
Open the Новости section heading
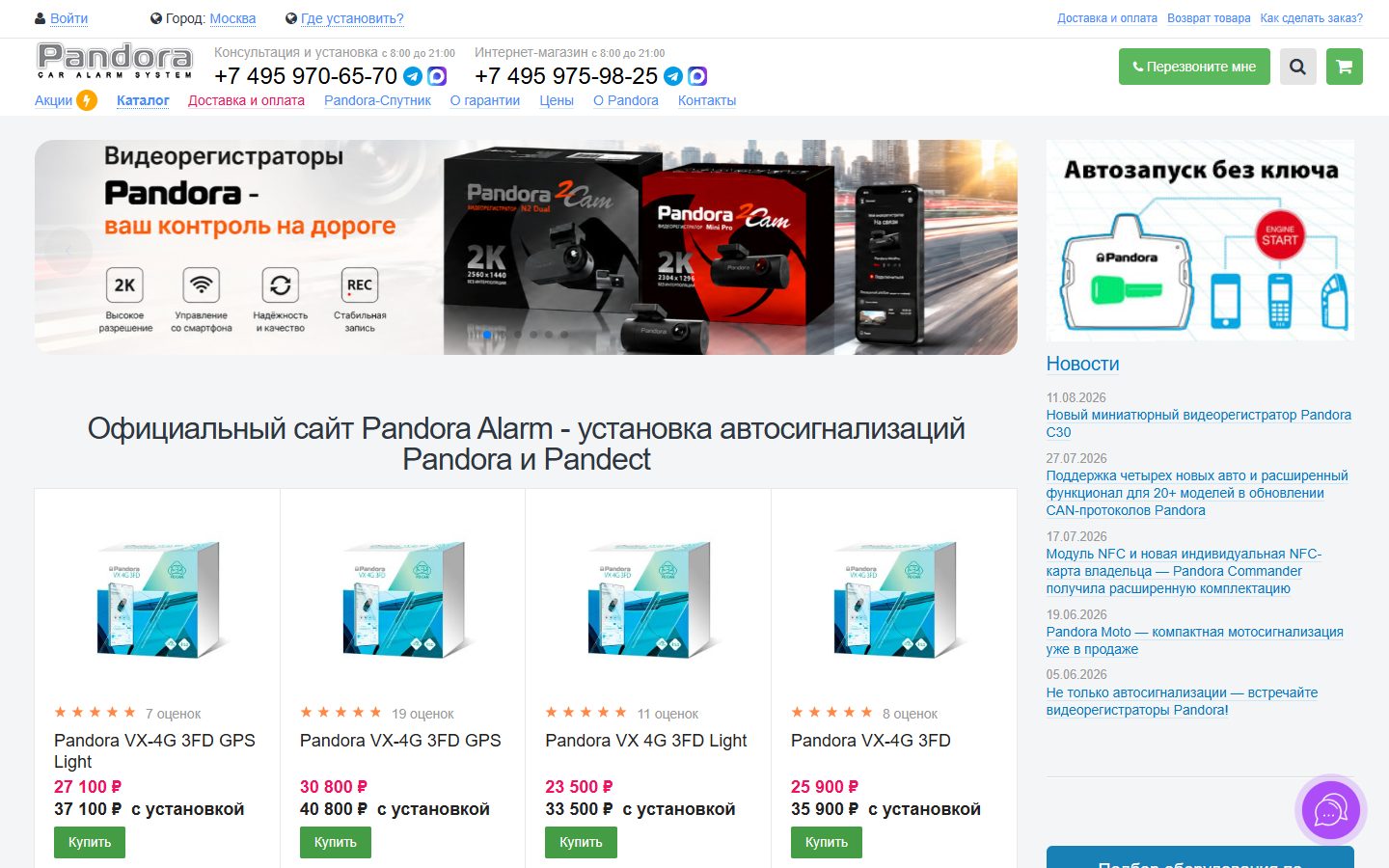tap(1083, 364)
